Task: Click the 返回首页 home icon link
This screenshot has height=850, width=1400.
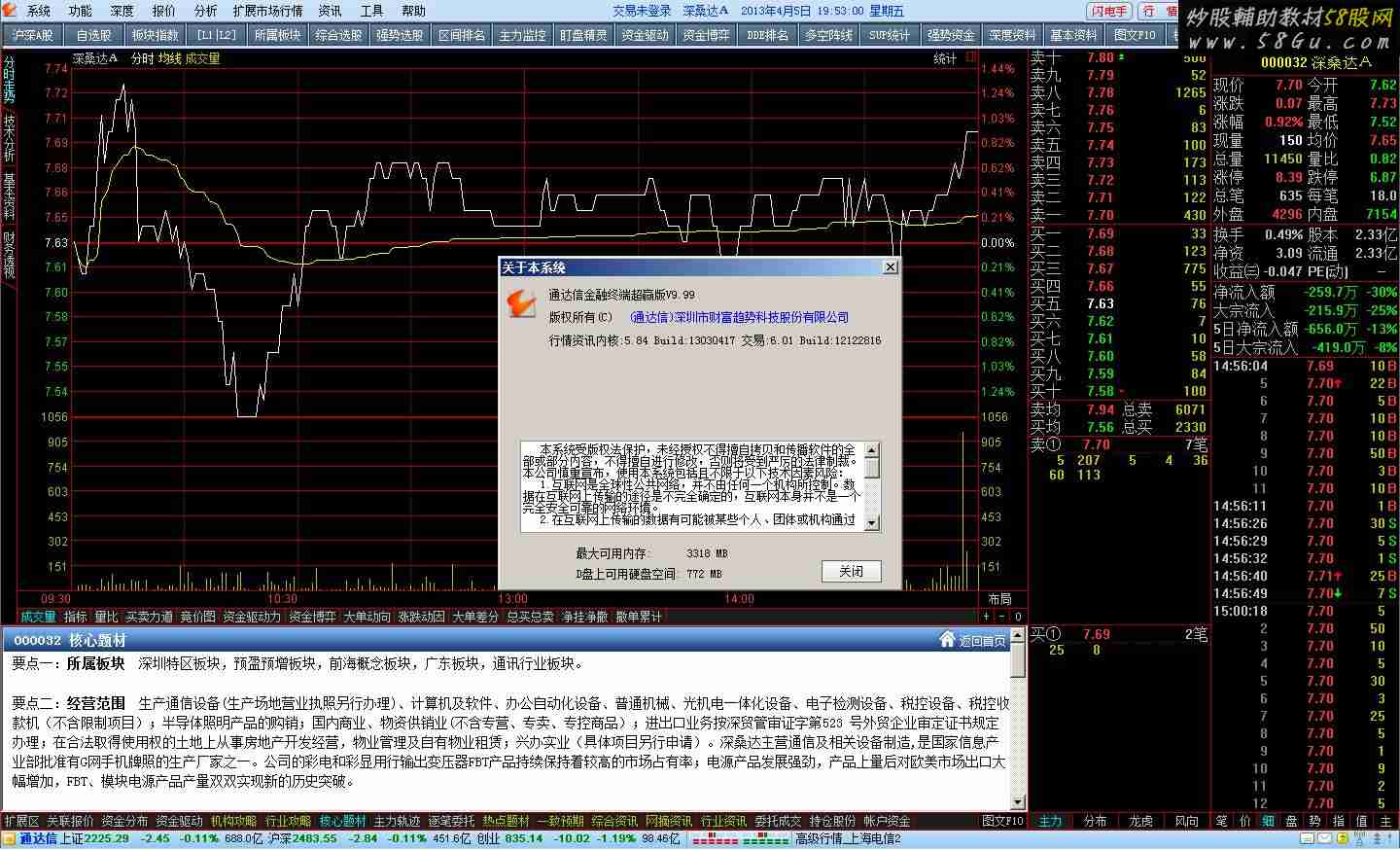Action: tap(973, 640)
